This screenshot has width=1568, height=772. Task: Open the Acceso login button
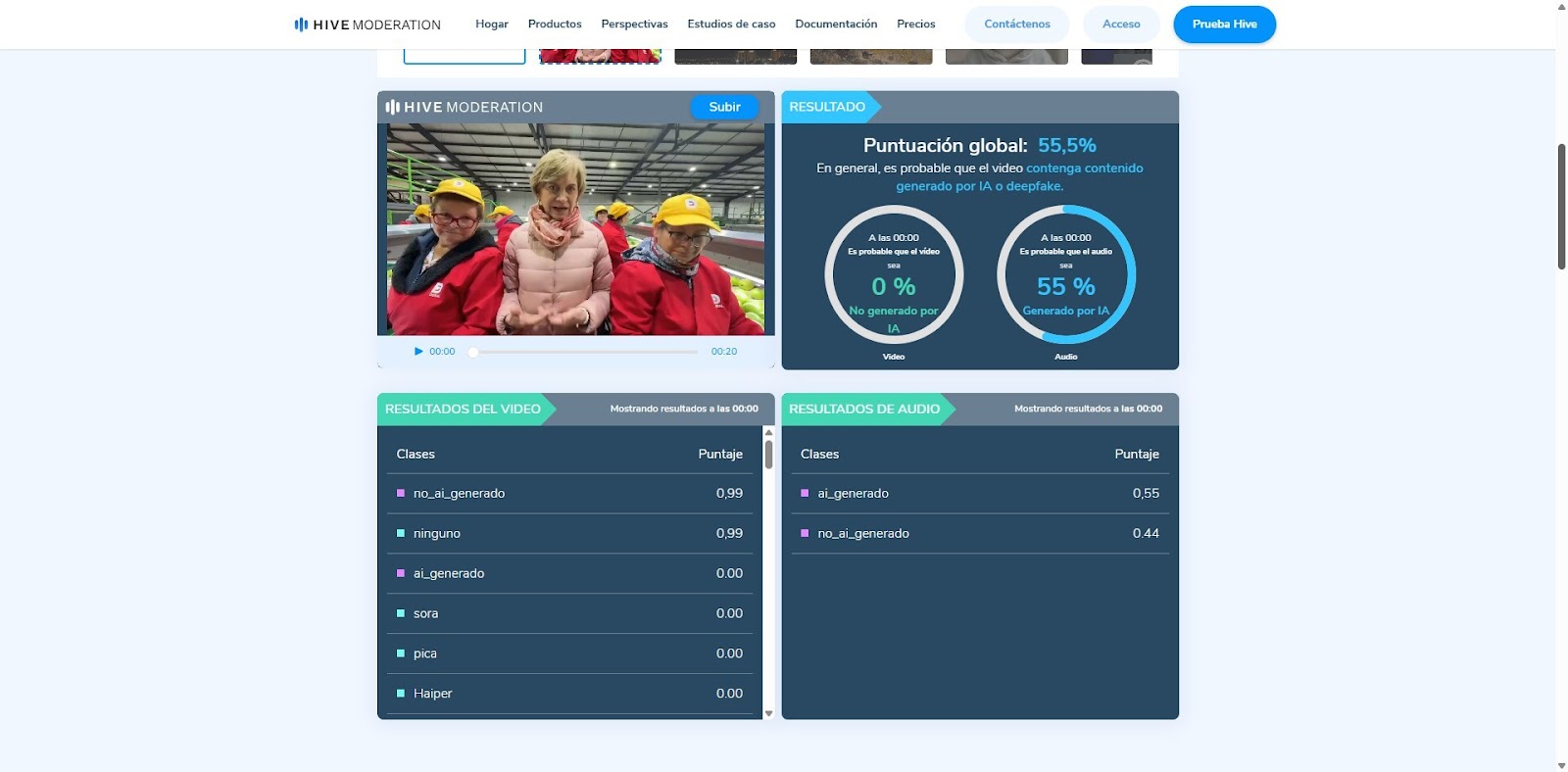tap(1121, 24)
